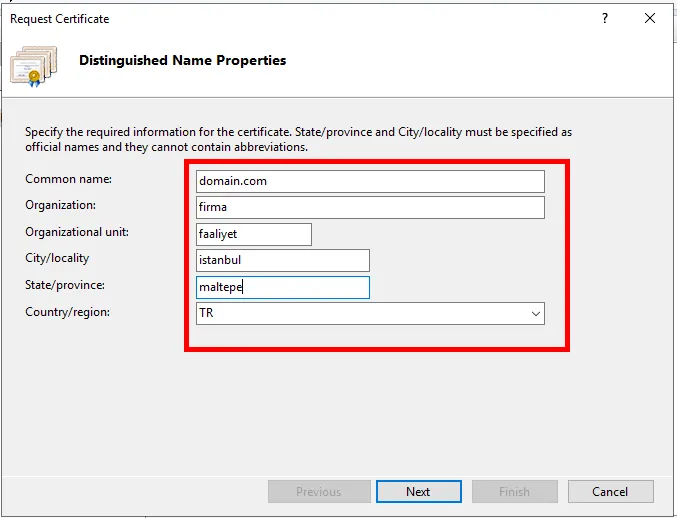Focus the City/locality field showing istanbul
This screenshot has height=518, width=677.
tap(283, 260)
